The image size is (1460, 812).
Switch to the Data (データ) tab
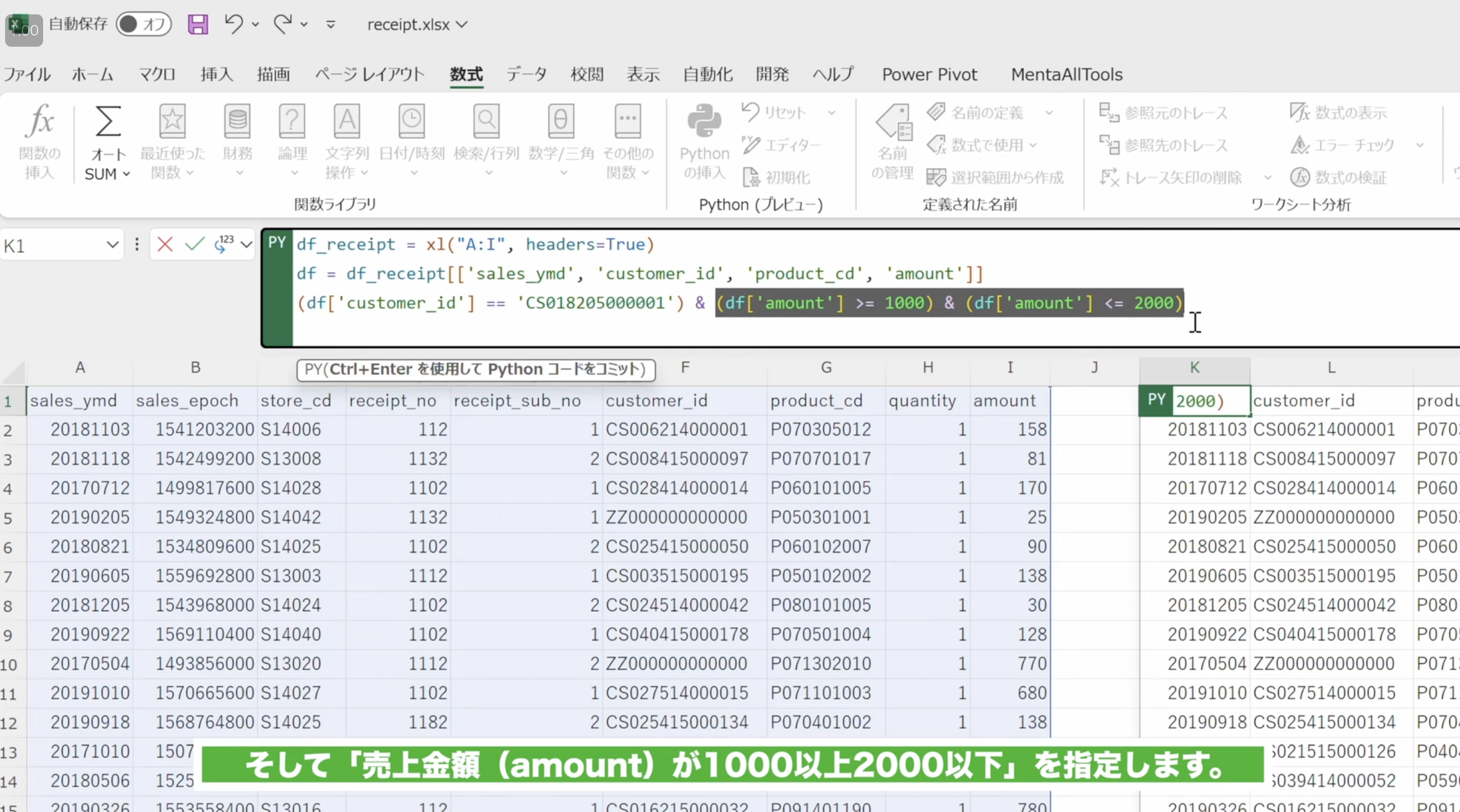[527, 74]
